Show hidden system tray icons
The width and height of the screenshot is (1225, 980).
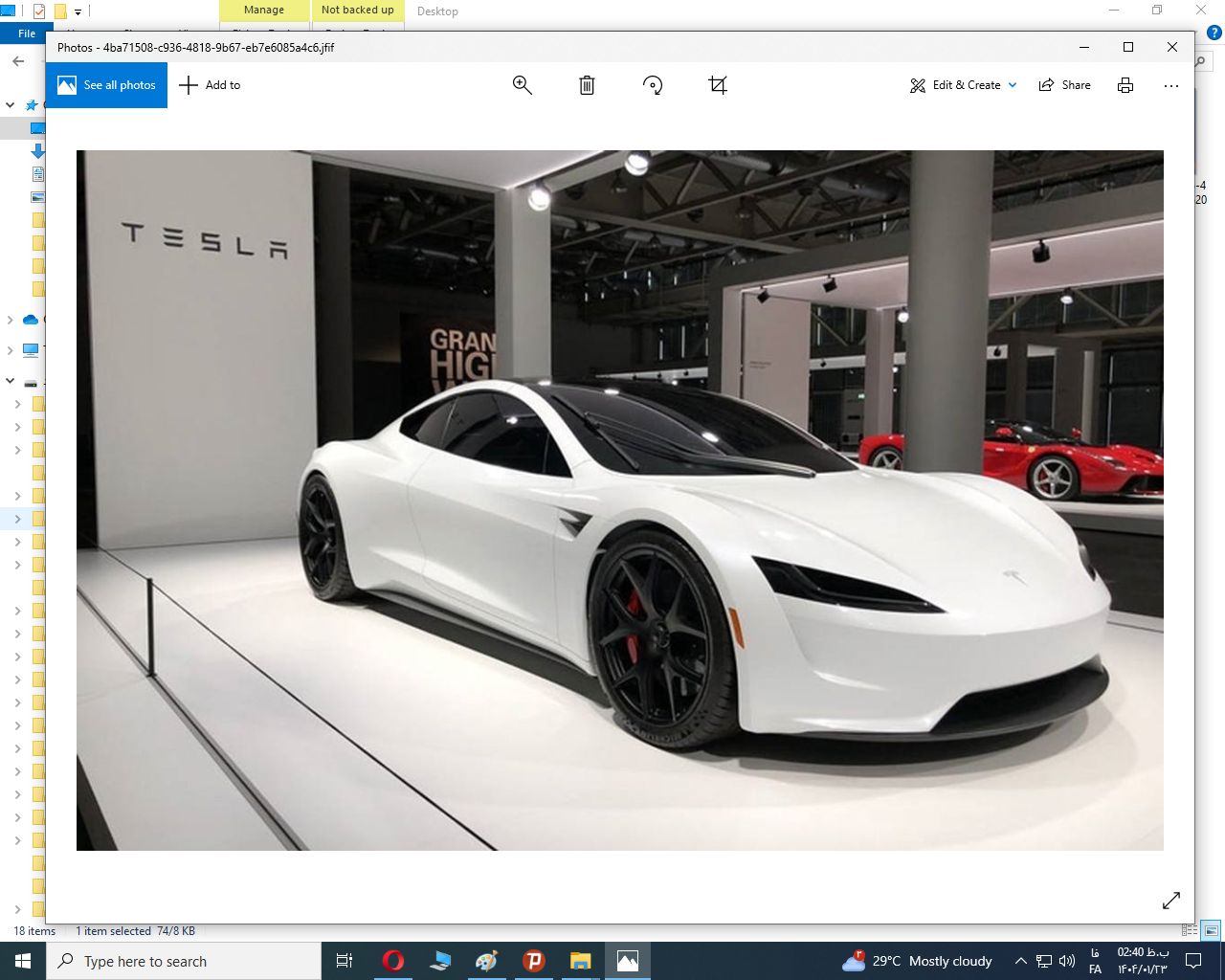pos(1020,961)
